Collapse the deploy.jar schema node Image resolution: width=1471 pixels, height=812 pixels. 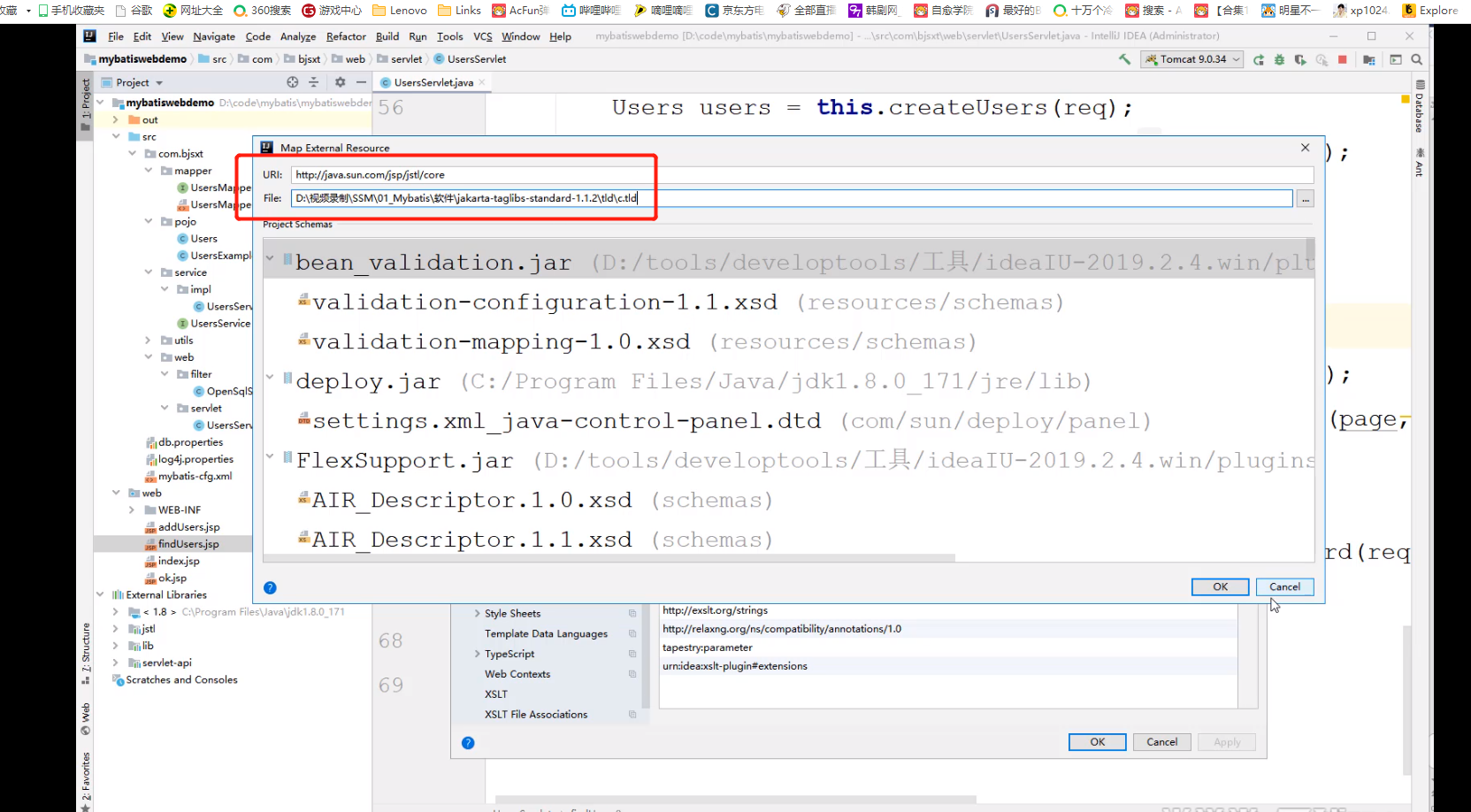tap(270, 378)
